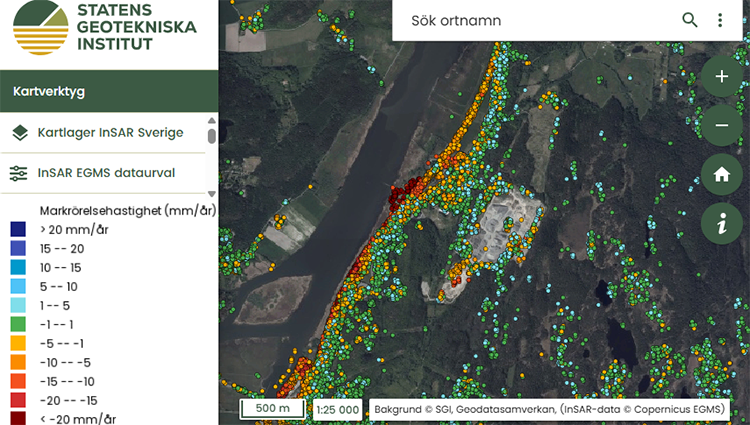Viewport: 750px width, 425px height.
Task: Select the Kartverktyg panel header
Action: point(109,91)
